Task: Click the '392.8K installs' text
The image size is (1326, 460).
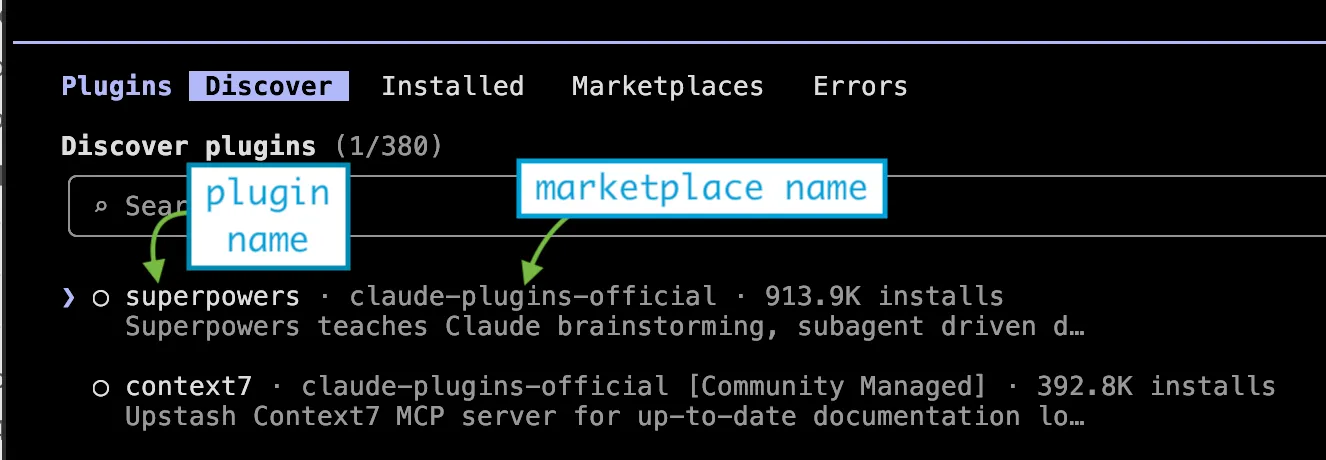Action: tap(1156, 387)
